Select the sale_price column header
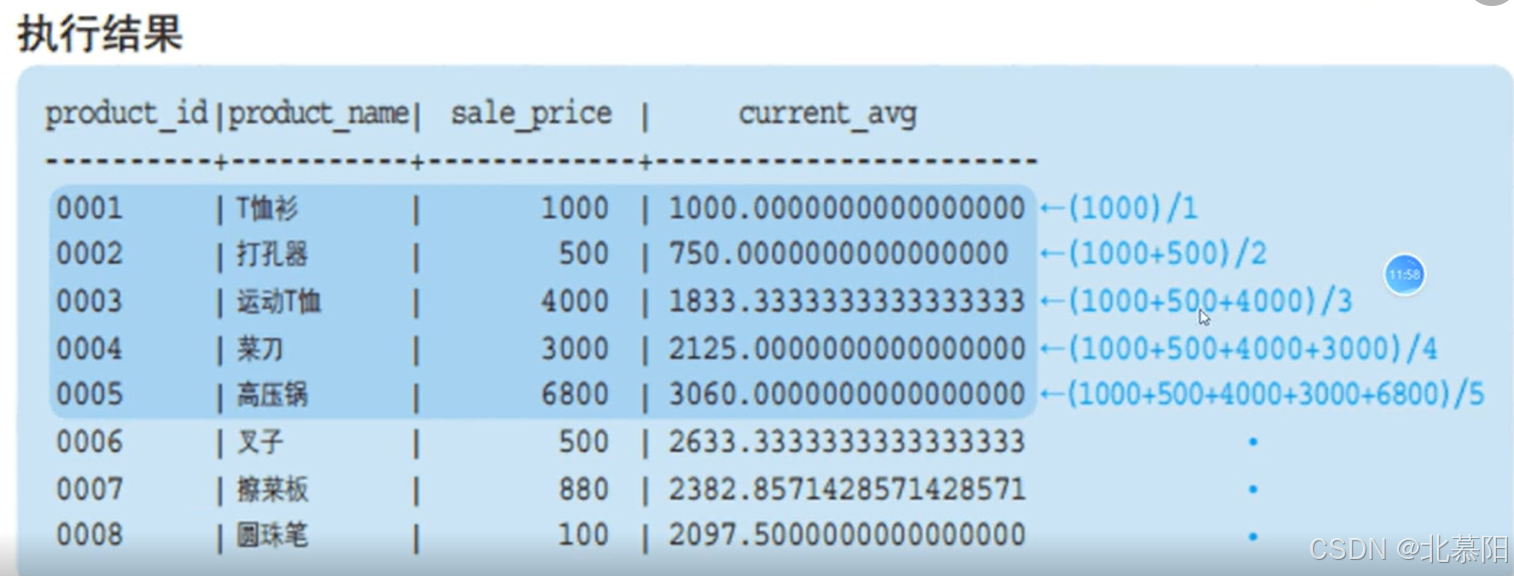Screen dimensions: 1514x576 (x=531, y=114)
